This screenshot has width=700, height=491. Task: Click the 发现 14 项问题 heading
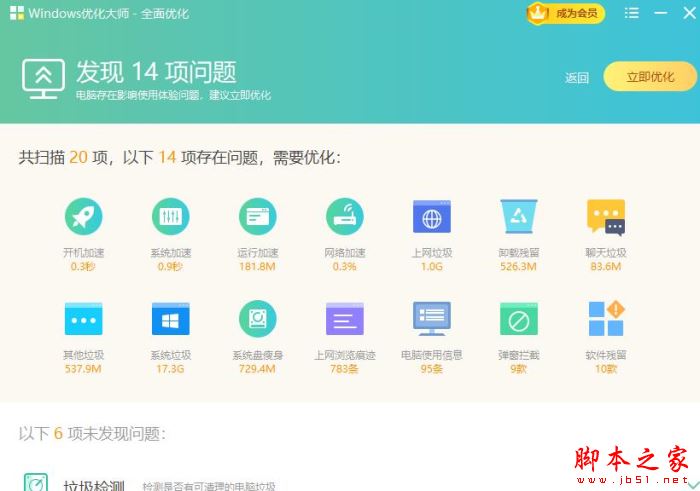(156, 72)
